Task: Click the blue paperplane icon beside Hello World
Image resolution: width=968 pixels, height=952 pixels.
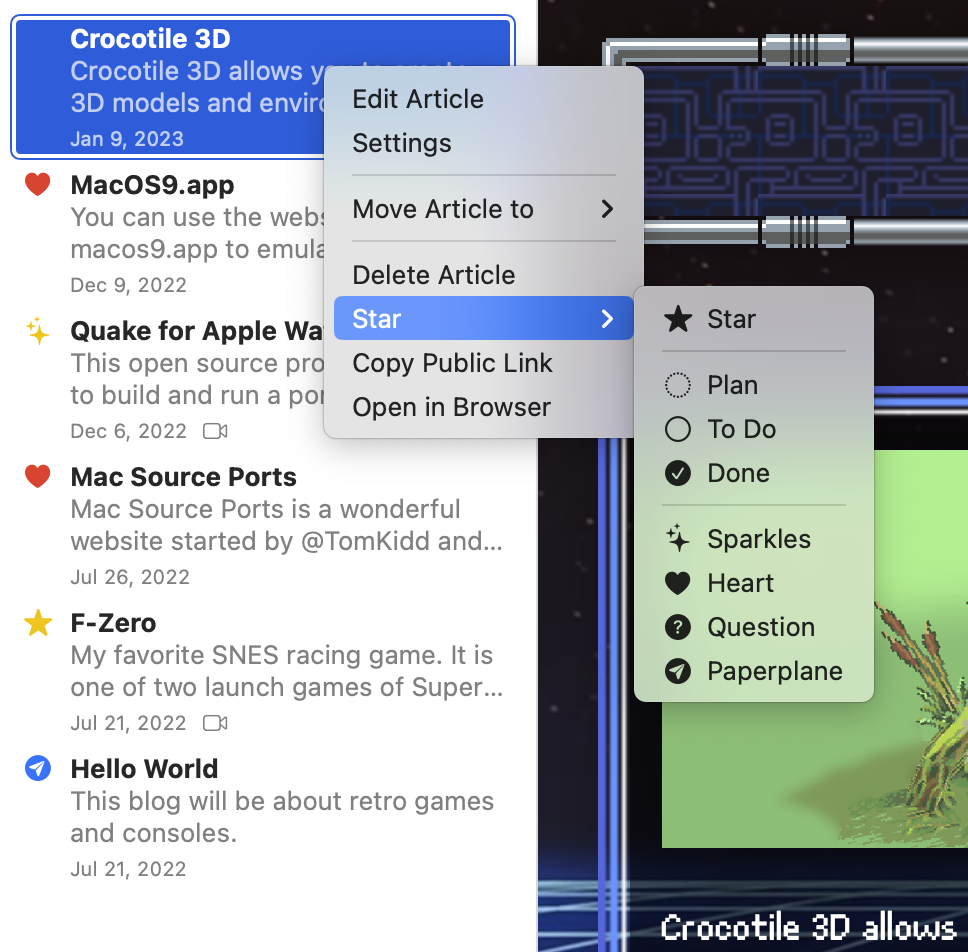Action: (37, 769)
